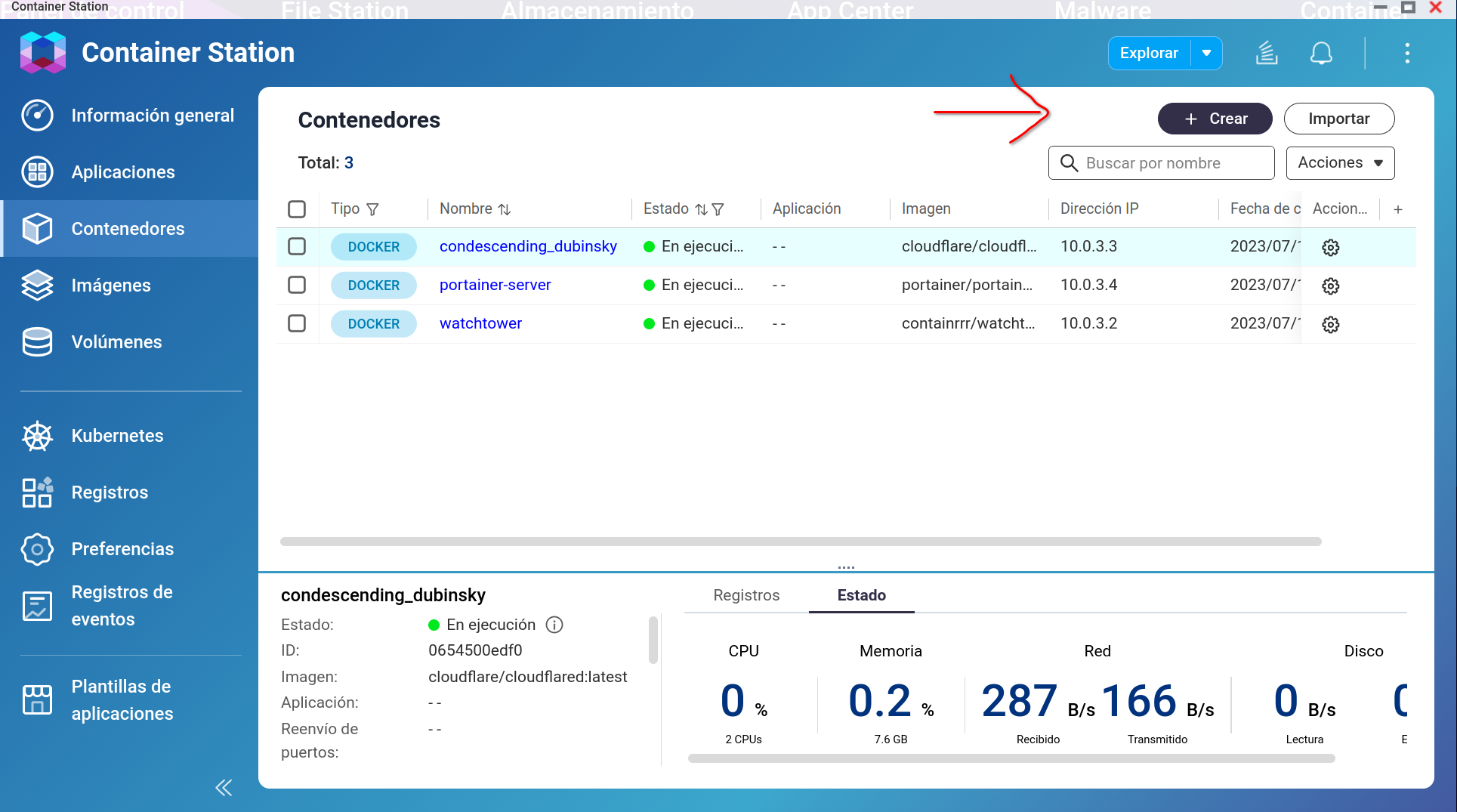Add a column with the plus icon
This screenshot has height=812, width=1457.
click(x=1398, y=209)
